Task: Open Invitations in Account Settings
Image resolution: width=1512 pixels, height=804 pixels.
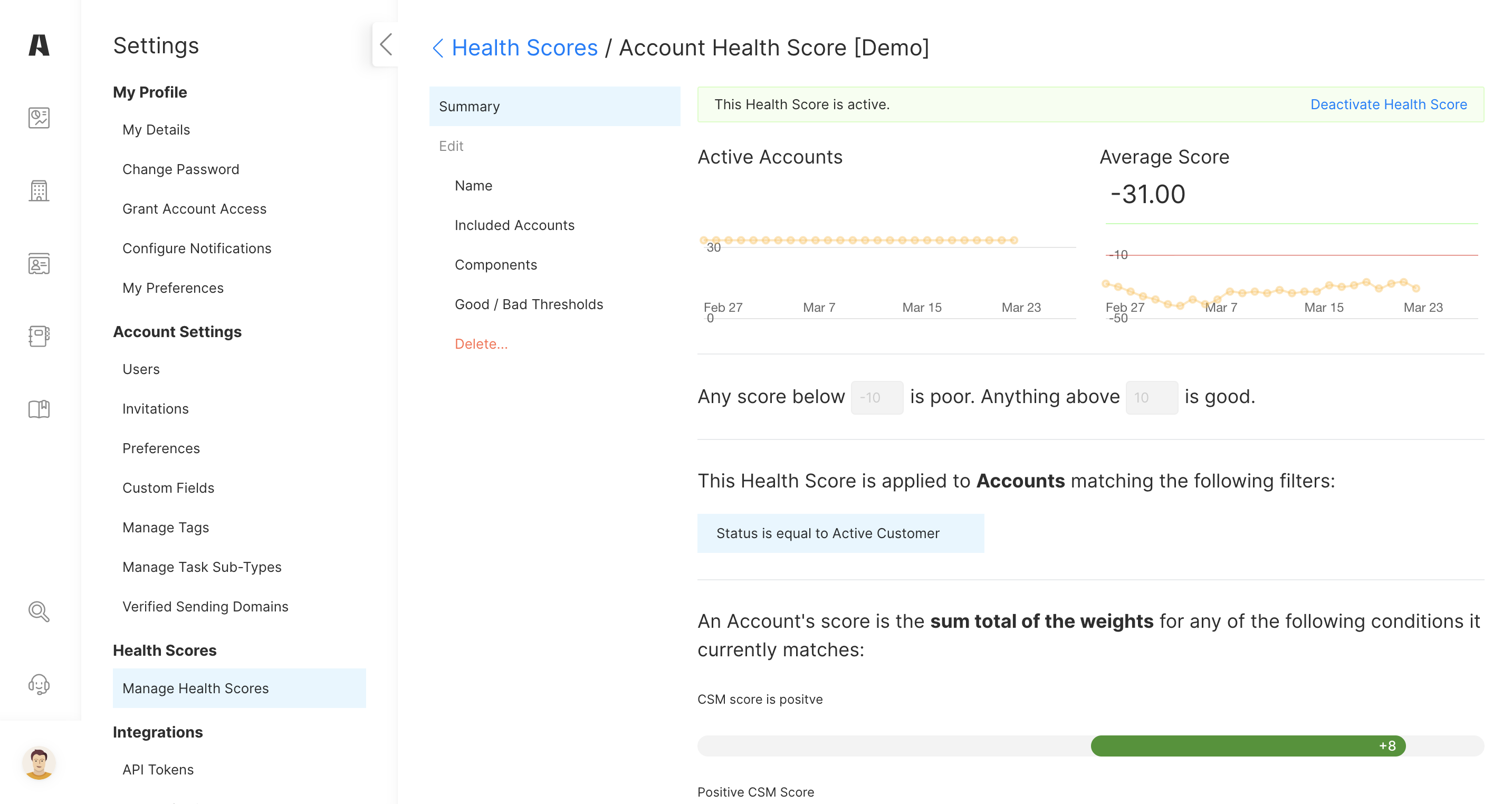Action: (156, 409)
